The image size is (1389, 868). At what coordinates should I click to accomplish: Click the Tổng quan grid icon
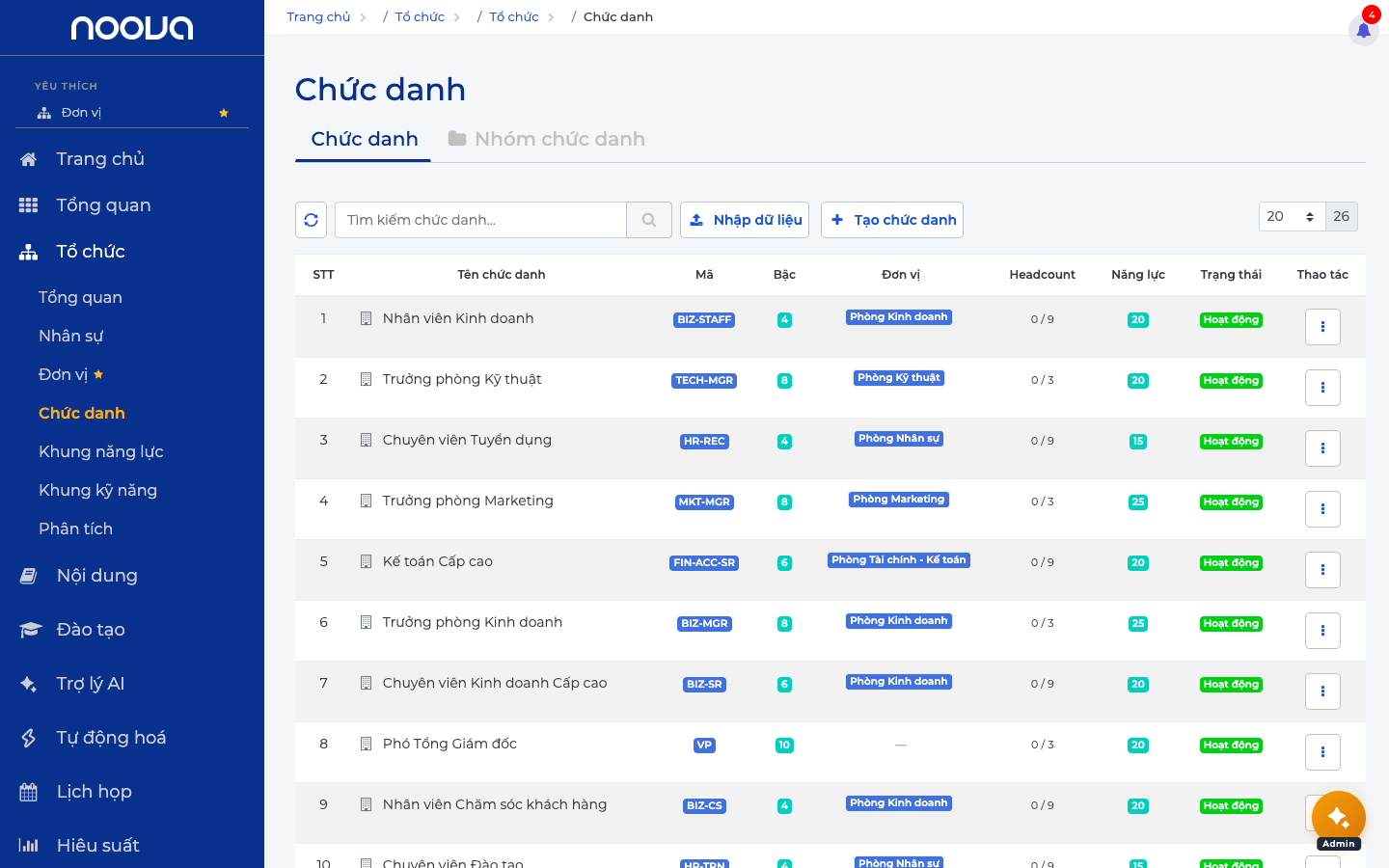(x=29, y=205)
